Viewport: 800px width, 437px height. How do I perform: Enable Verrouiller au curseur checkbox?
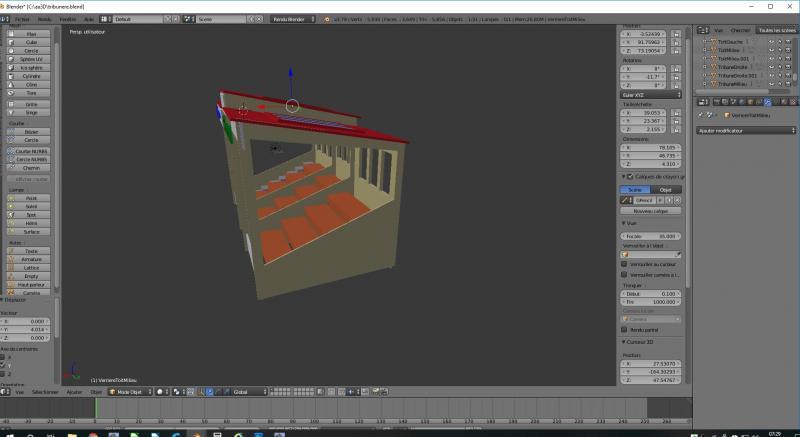click(x=625, y=264)
